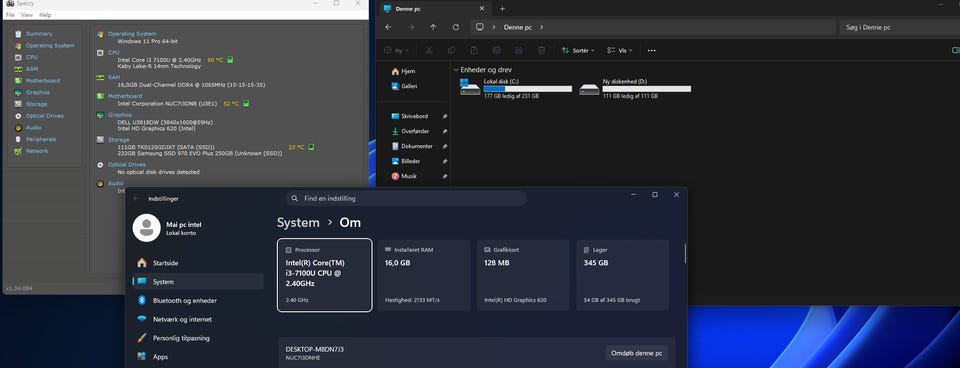Viewport: 960px width, 368px height.
Task: Click the Operating System heading link in Speccy summary
Action: pos(132,34)
